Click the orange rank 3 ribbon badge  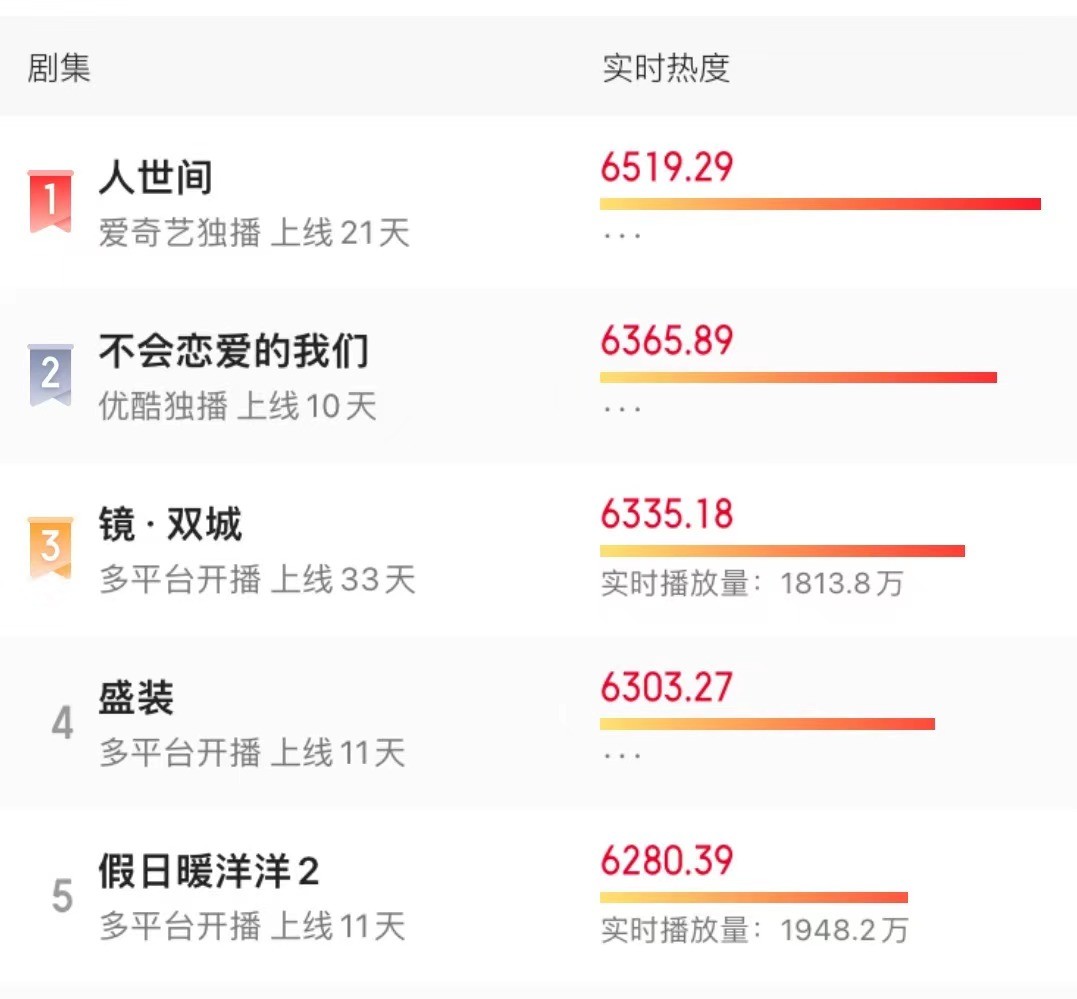click(x=50, y=547)
